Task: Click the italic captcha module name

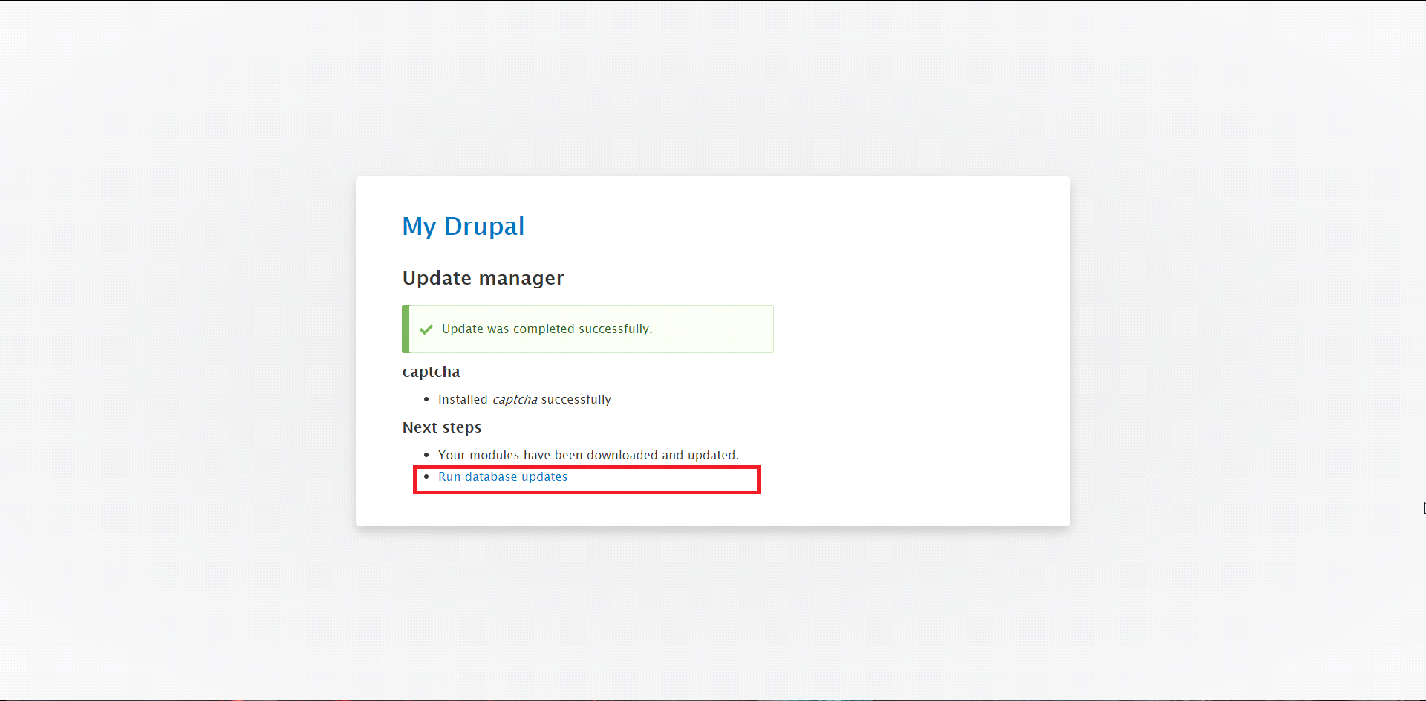Action: (x=514, y=400)
